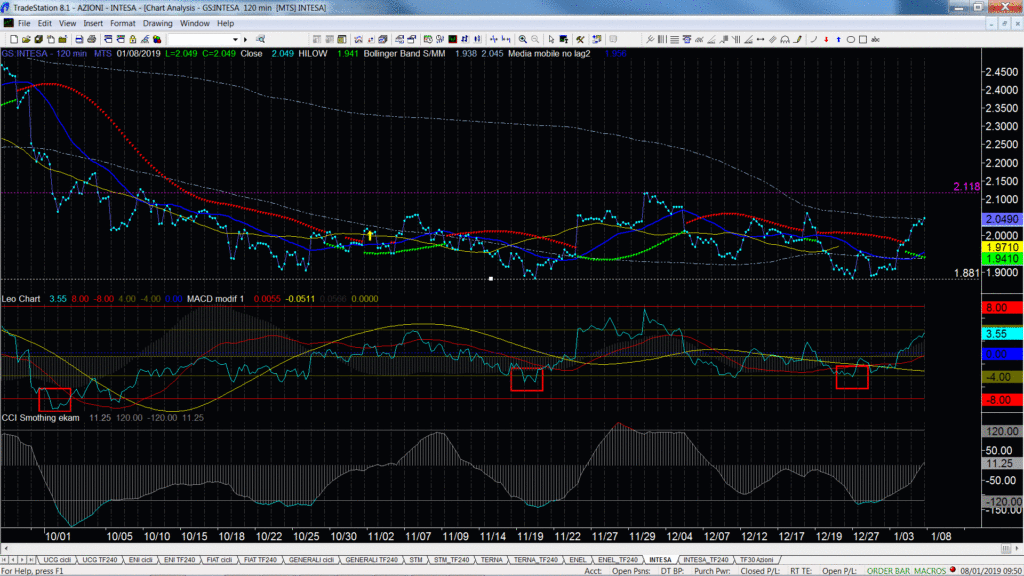Open the toolbar symbol combo box

(203, 39)
